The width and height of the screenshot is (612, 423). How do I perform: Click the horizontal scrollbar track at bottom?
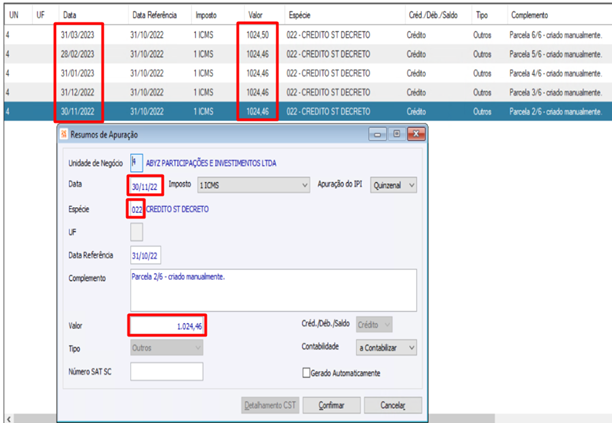click(554, 419)
